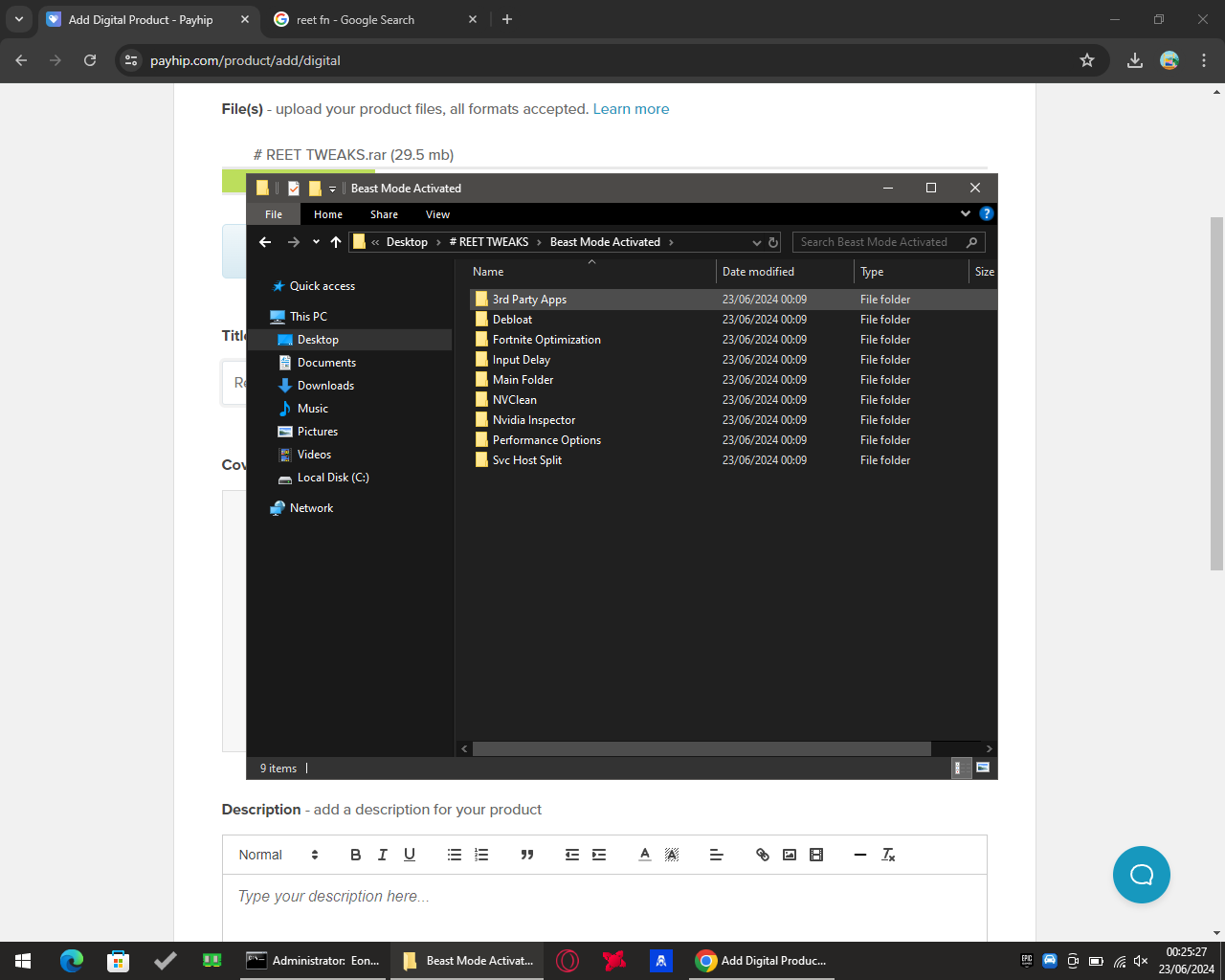Toggle underline formatting in description editor

[410, 855]
